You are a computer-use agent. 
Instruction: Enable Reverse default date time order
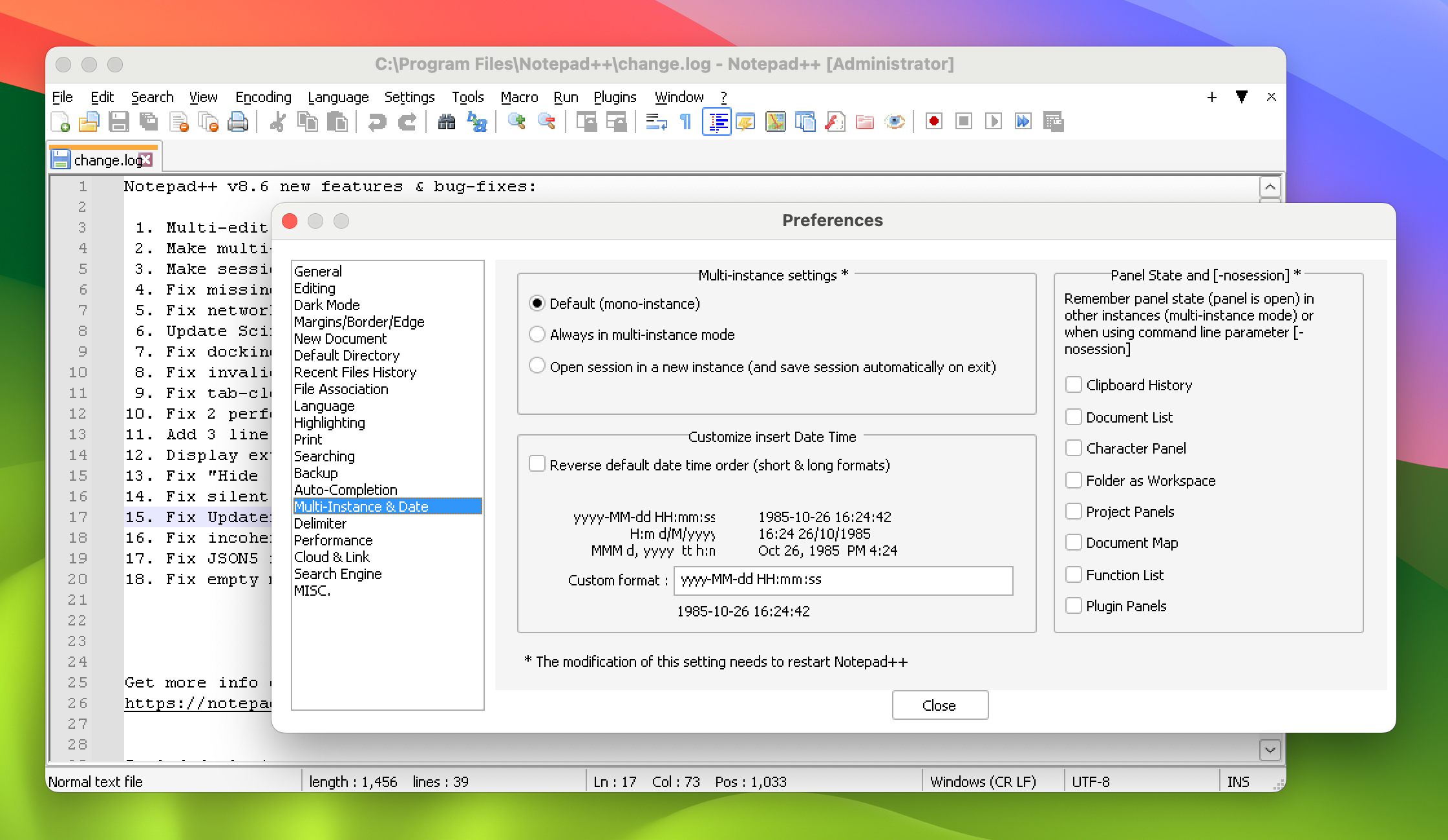[x=537, y=464]
